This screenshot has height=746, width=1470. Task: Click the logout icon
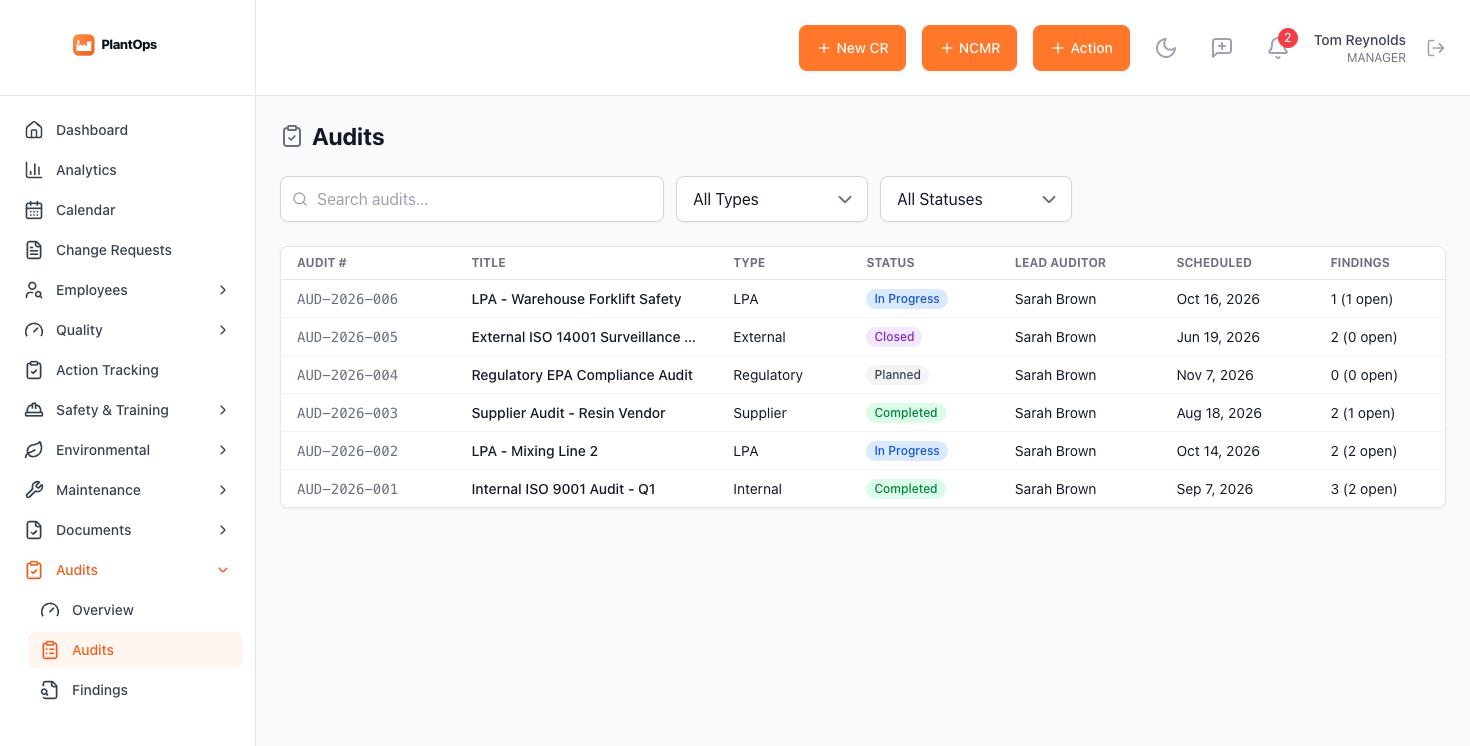(x=1436, y=48)
